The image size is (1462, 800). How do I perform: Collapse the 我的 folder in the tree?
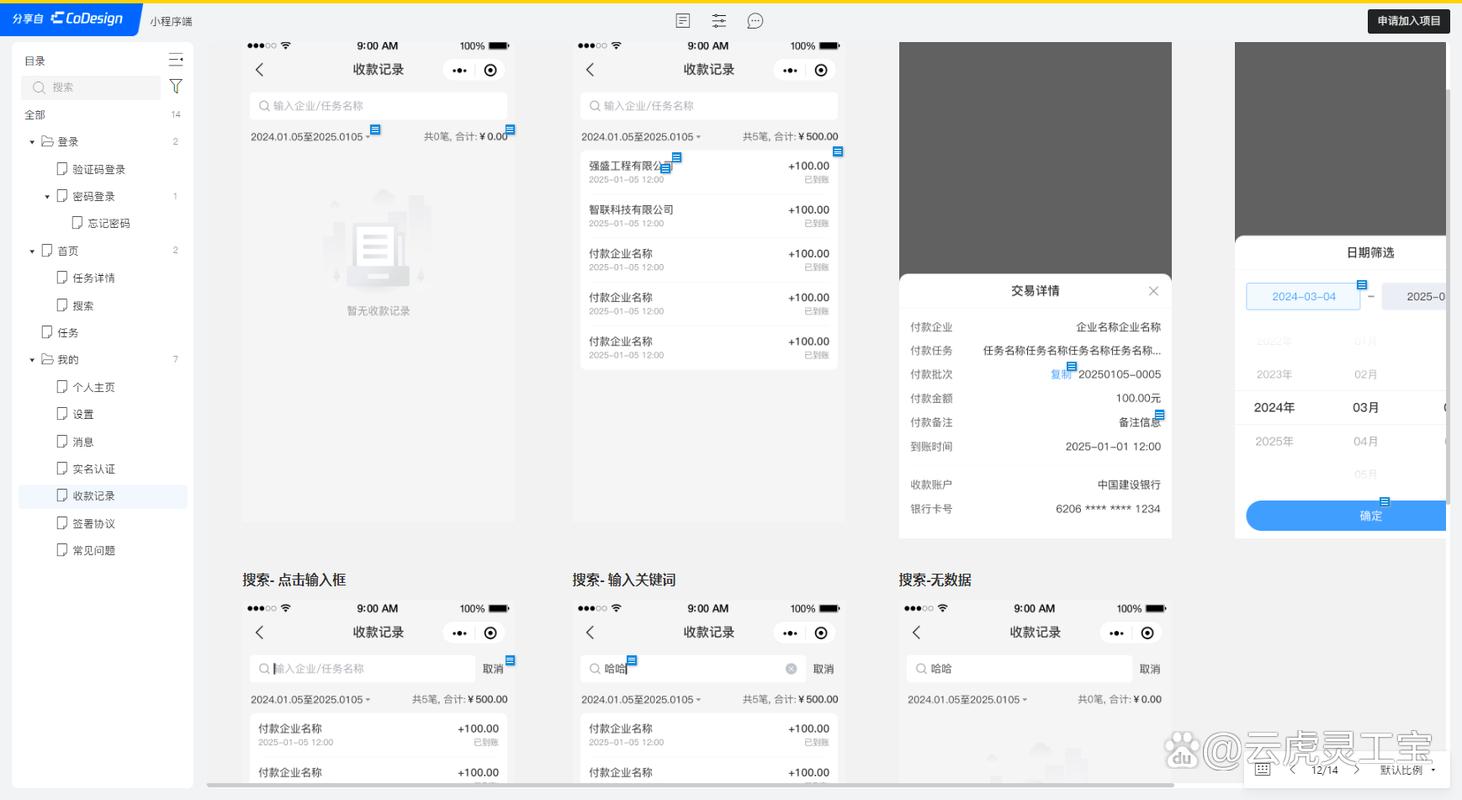click(32, 360)
